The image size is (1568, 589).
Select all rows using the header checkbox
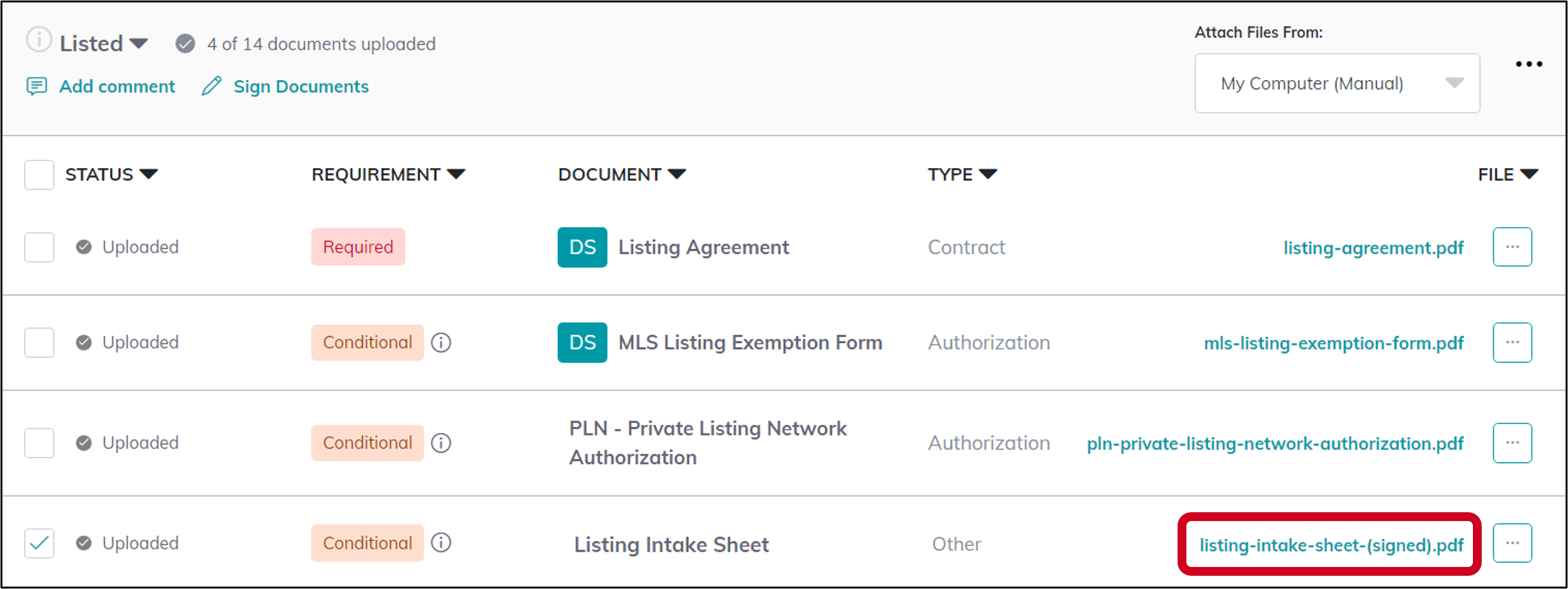pos(38,175)
